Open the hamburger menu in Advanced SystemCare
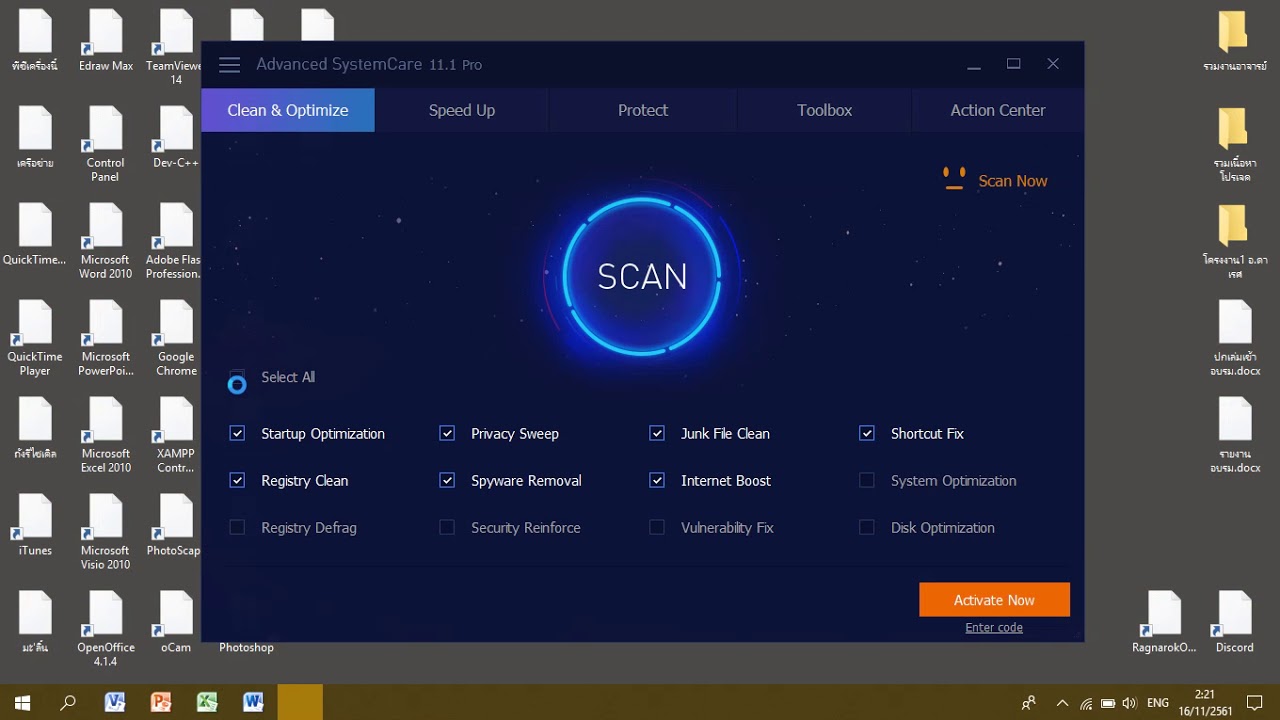 229,65
